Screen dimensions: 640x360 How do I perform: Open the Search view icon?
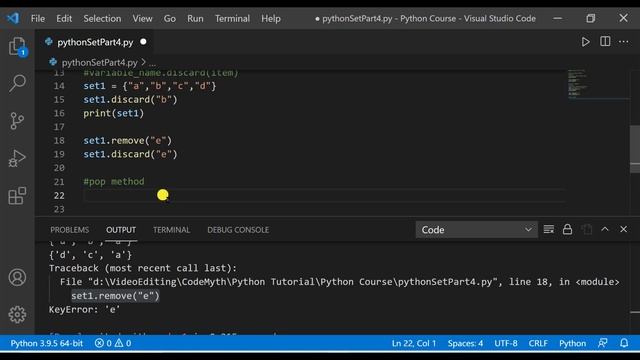coord(17,83)
